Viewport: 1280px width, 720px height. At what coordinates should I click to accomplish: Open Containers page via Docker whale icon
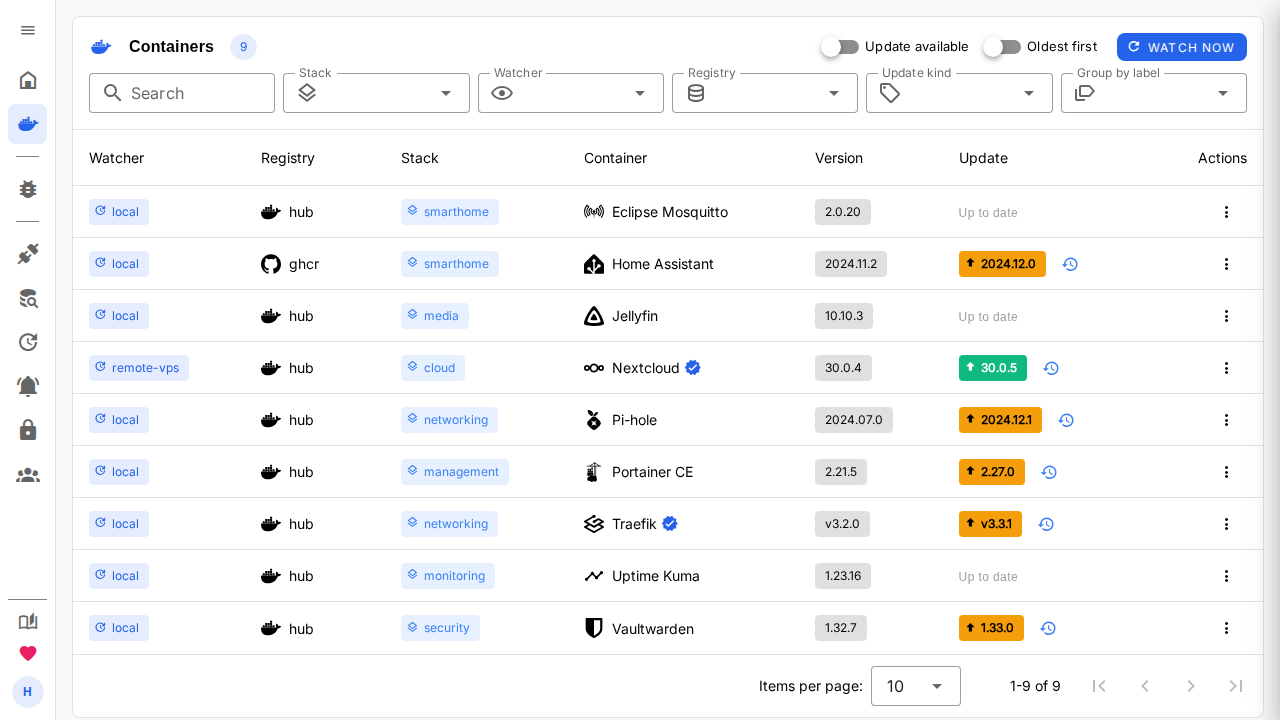pyautogui.click(x=28, y=124)
